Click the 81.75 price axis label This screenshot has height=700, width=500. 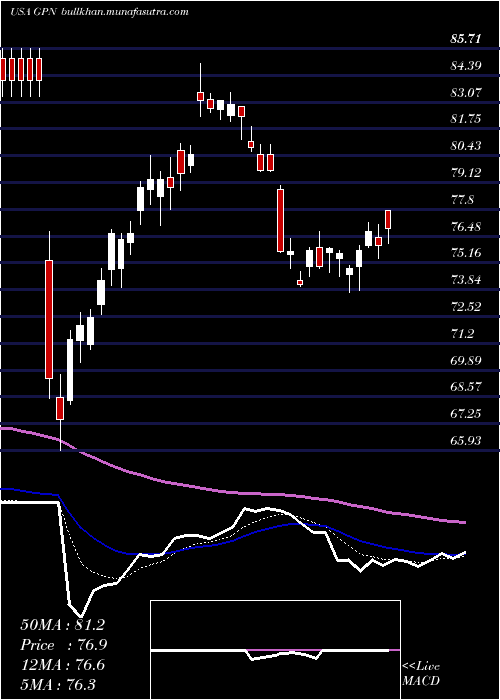coord(466,119)
